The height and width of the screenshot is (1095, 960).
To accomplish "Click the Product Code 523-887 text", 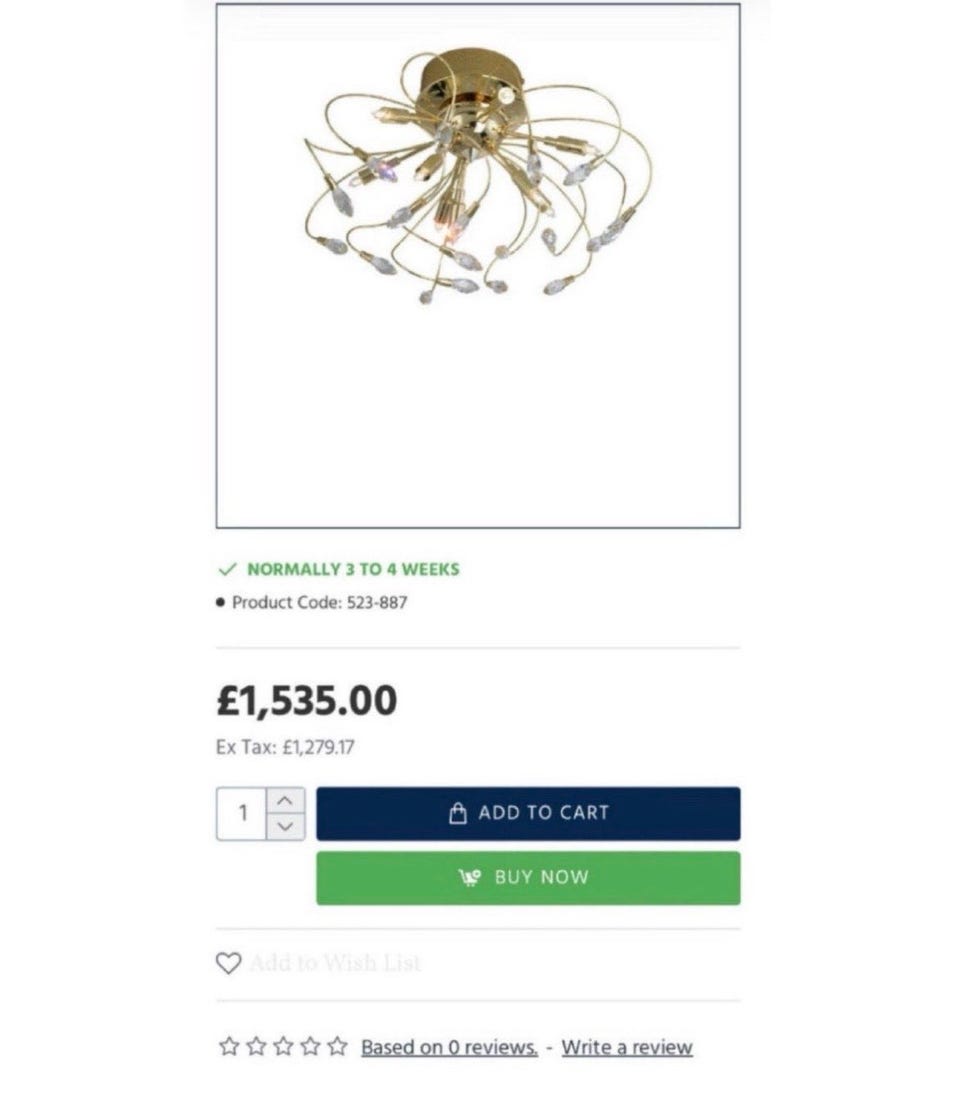I will tap(319, 603).
